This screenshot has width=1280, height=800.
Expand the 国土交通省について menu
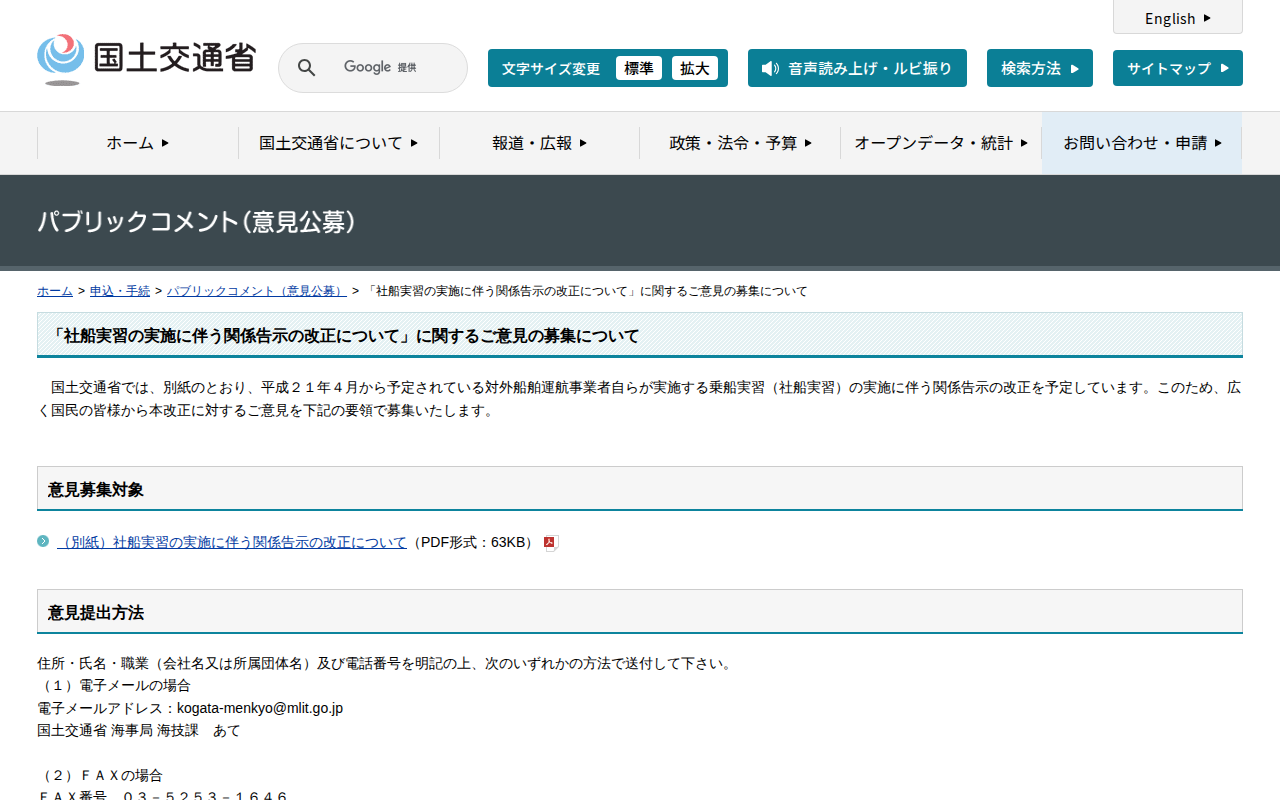point(338,143)
